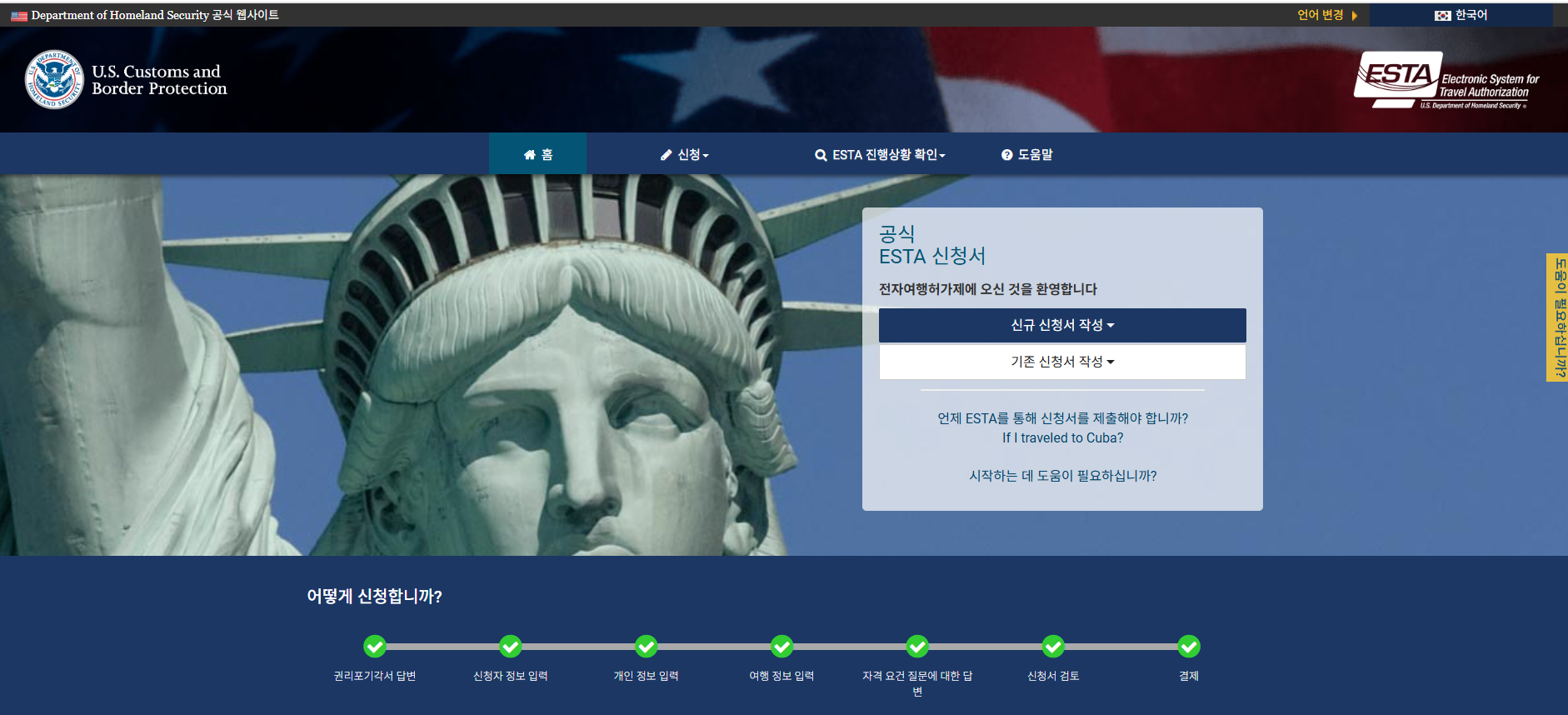Click the 신청자 정보 입력 step label

click(x=511, y=676)
